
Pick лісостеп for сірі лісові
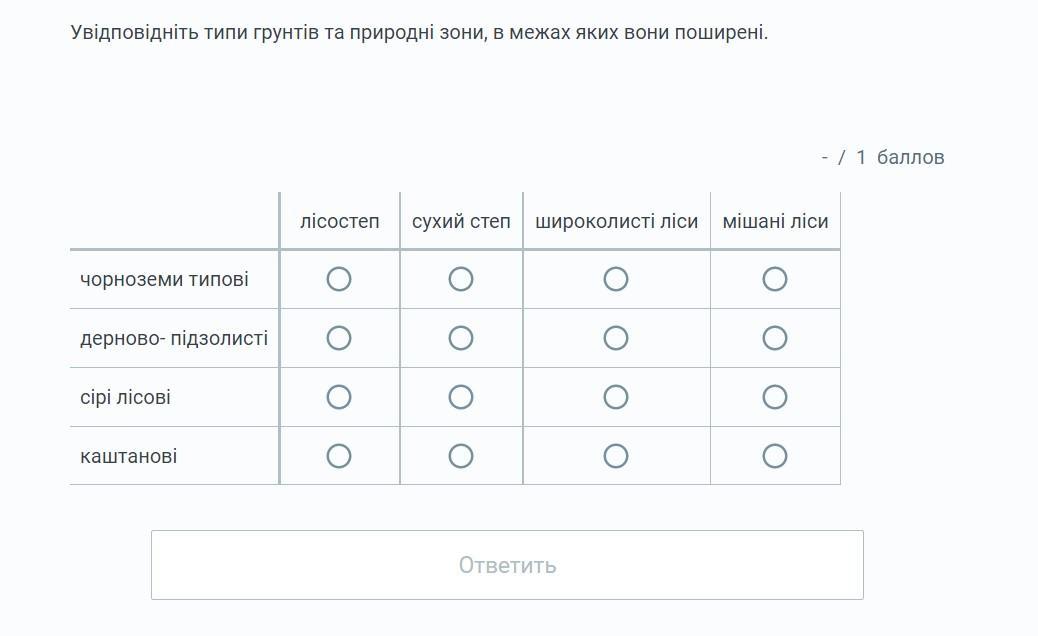pyautogui.click(x=339, y=397)
